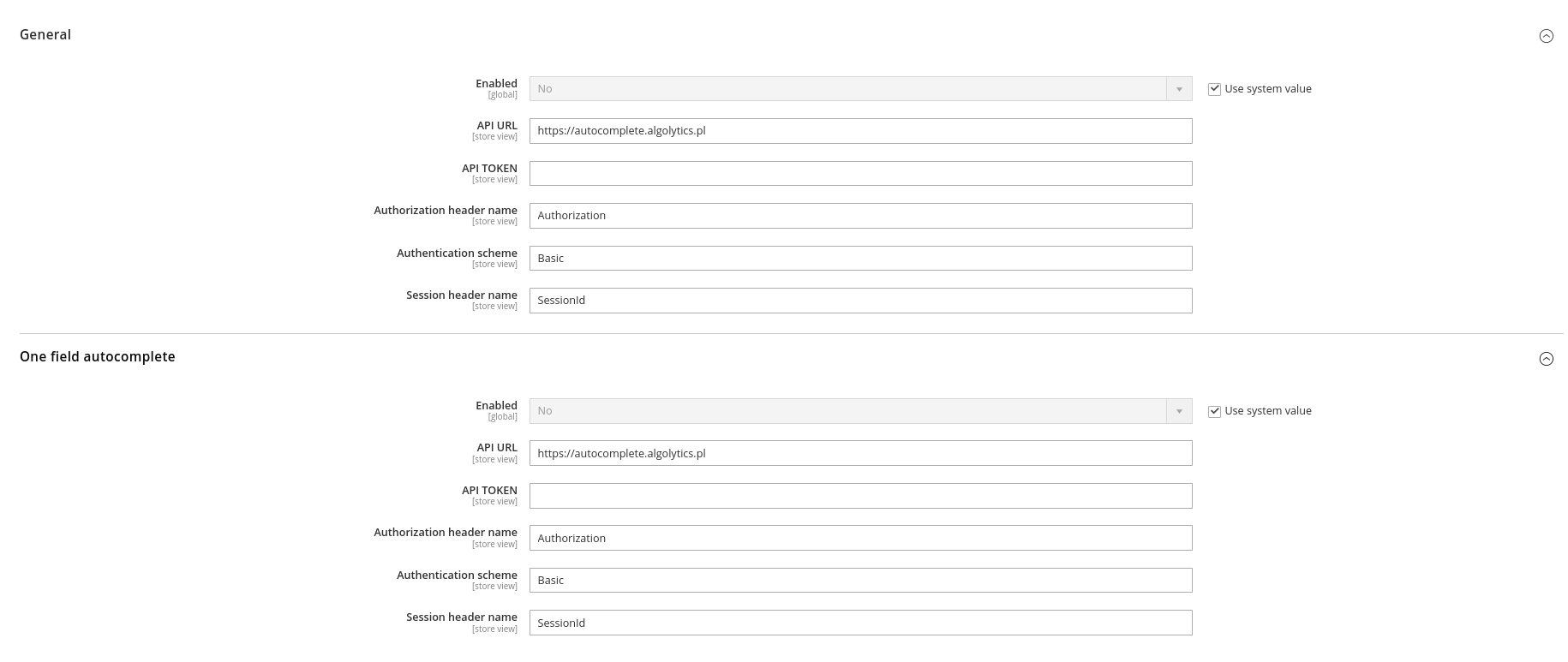Image resolution: width=1568 pixels, height=662 pixels.
Task: Focus Authorization header name field in General
Action: coord(860,216)
